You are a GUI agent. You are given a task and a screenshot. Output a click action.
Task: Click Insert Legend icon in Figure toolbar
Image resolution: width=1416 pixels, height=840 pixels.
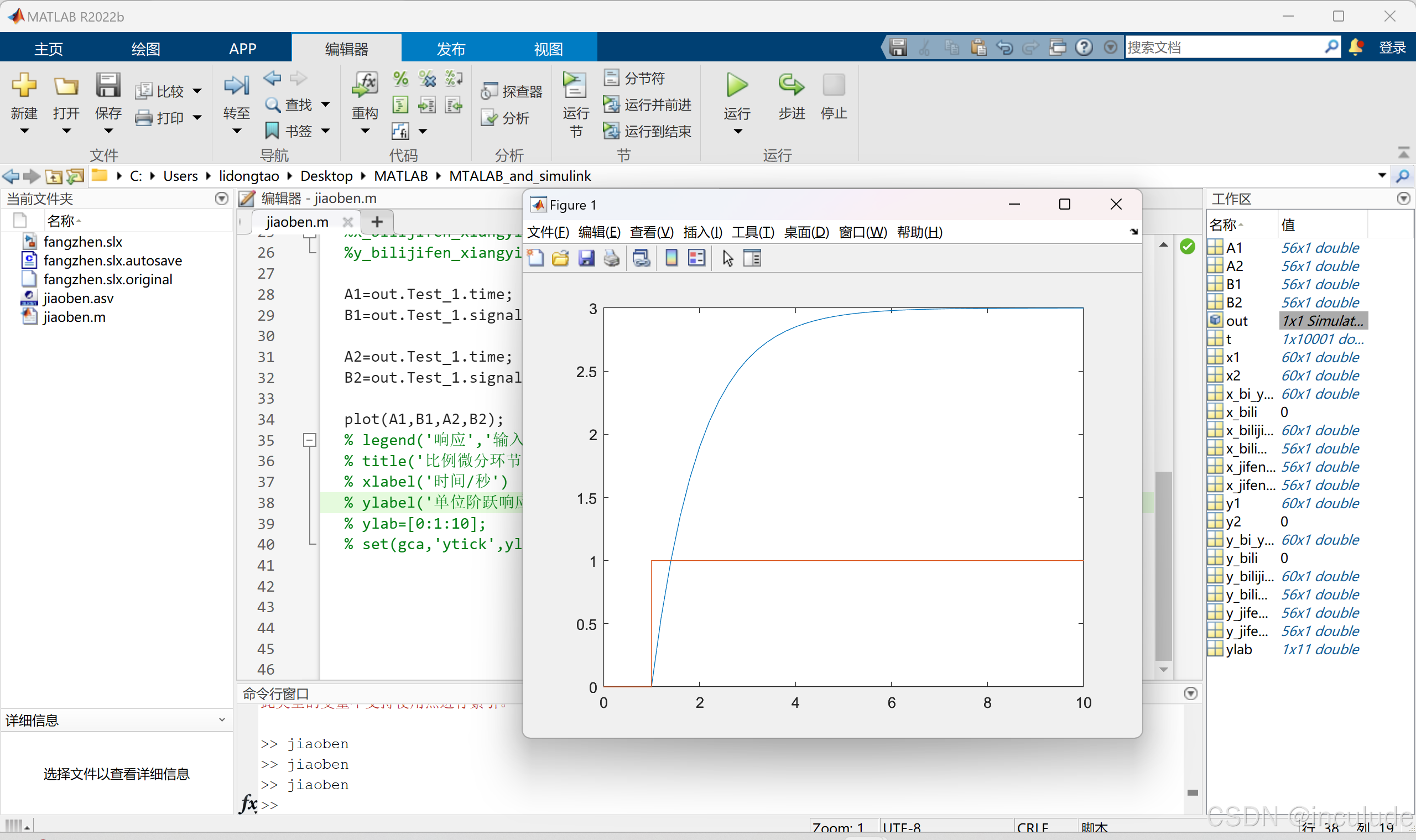[696, 259]
